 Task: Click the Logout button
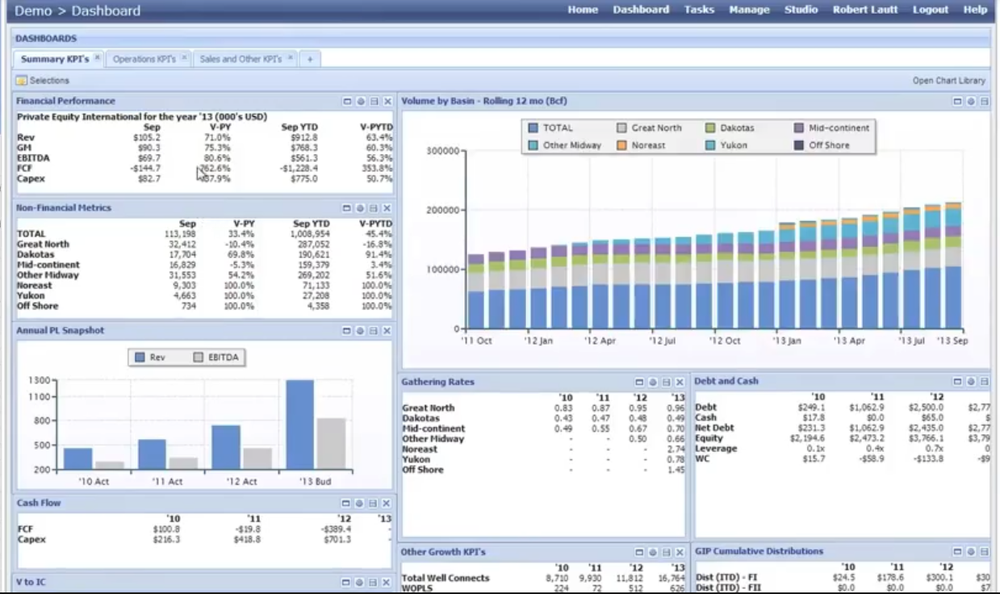click(930, 10)
